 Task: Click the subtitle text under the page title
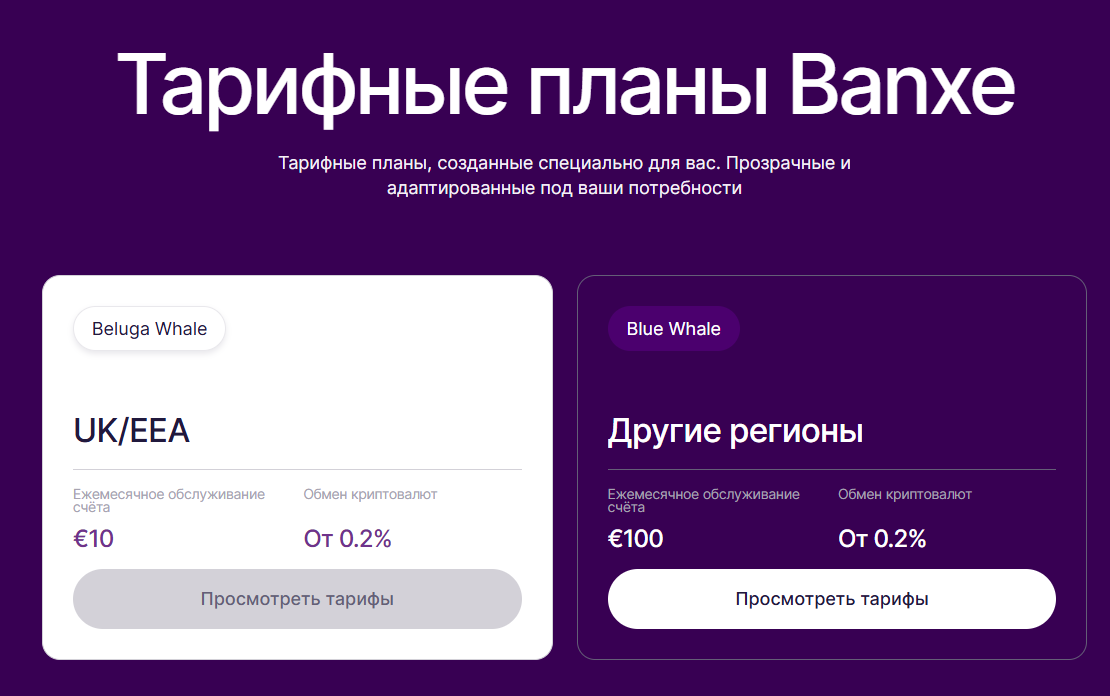pyautogui.click(x=565, y=174)
